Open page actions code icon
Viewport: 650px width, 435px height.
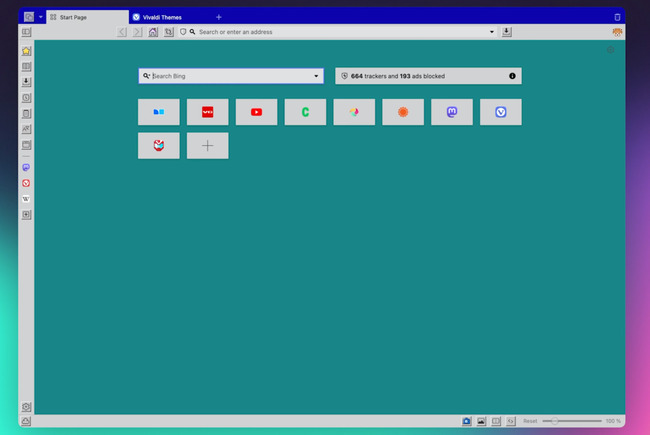[511, 421]
